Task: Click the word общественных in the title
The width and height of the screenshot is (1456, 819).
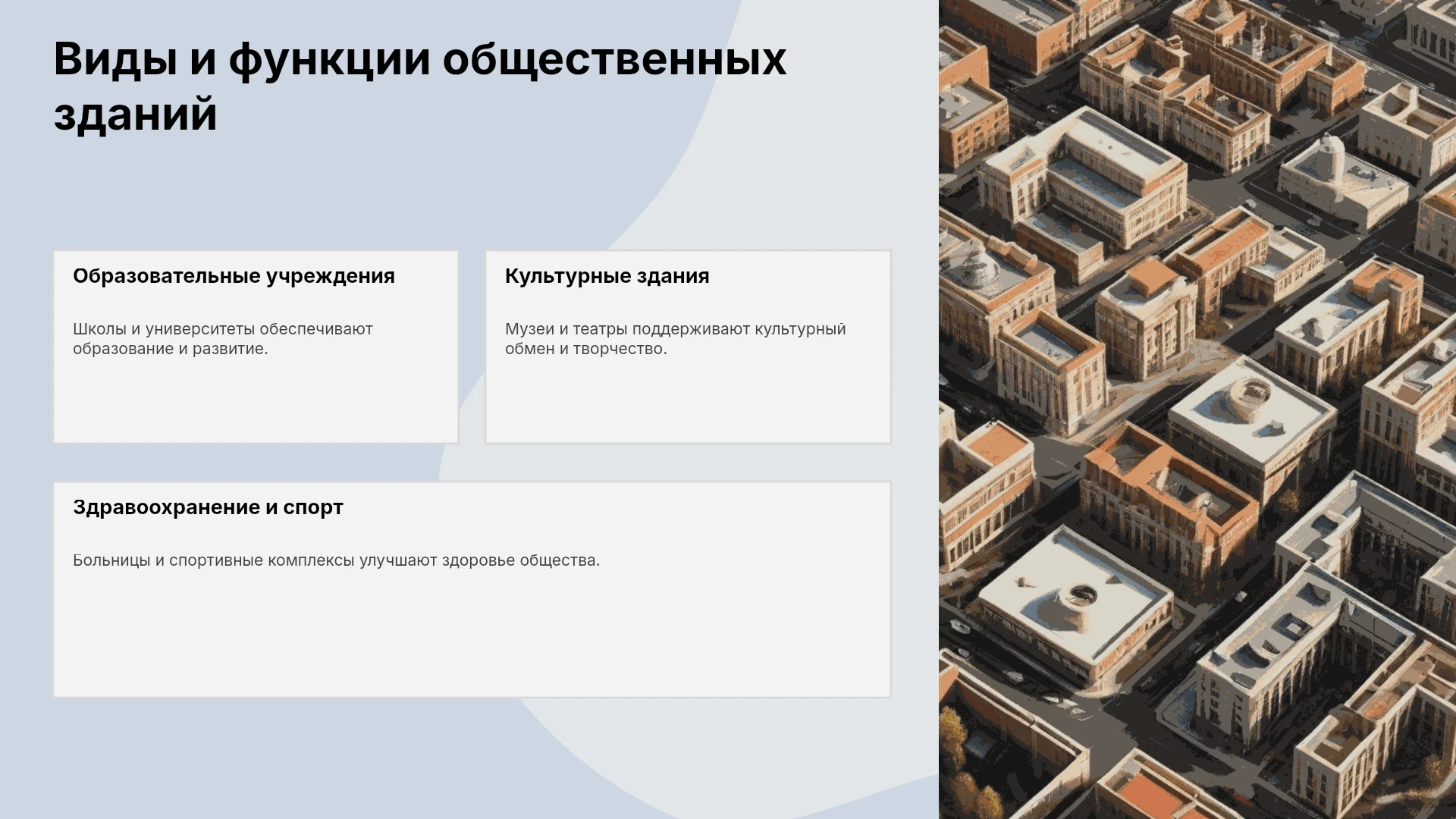Action: [x=614, y=61]
